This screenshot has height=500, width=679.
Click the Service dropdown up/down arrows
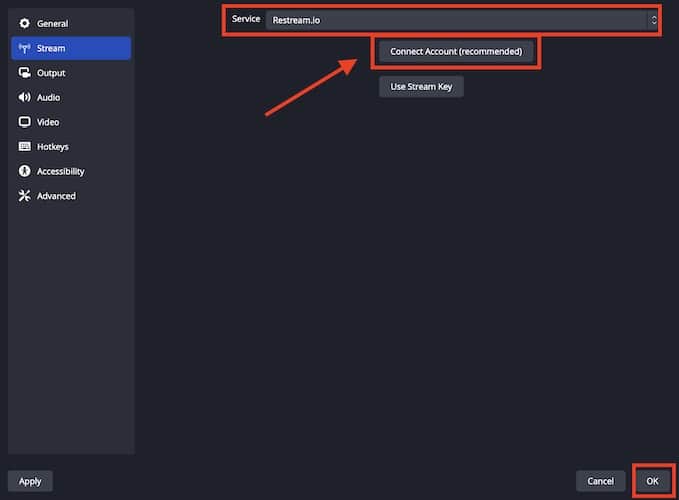653,19
